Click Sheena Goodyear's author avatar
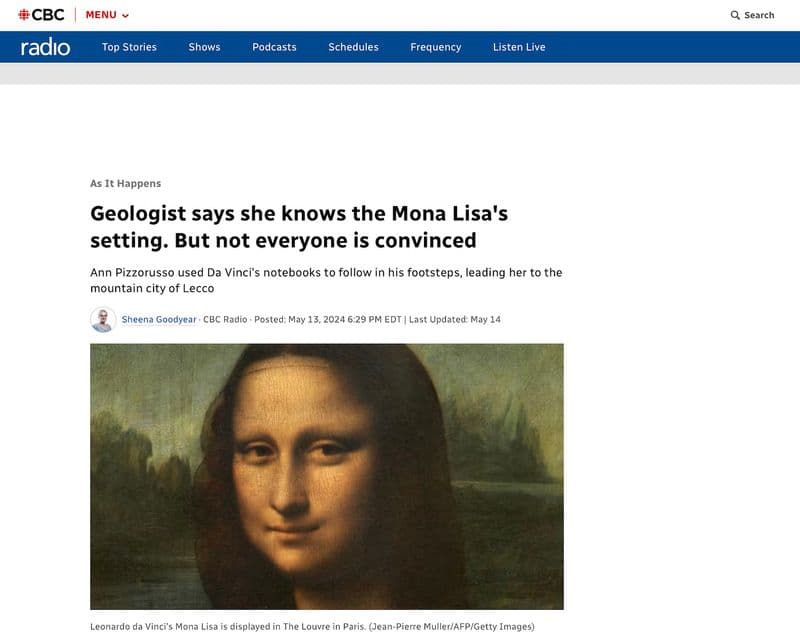Viewport: 800px width, 642px height. click(102, 320)
